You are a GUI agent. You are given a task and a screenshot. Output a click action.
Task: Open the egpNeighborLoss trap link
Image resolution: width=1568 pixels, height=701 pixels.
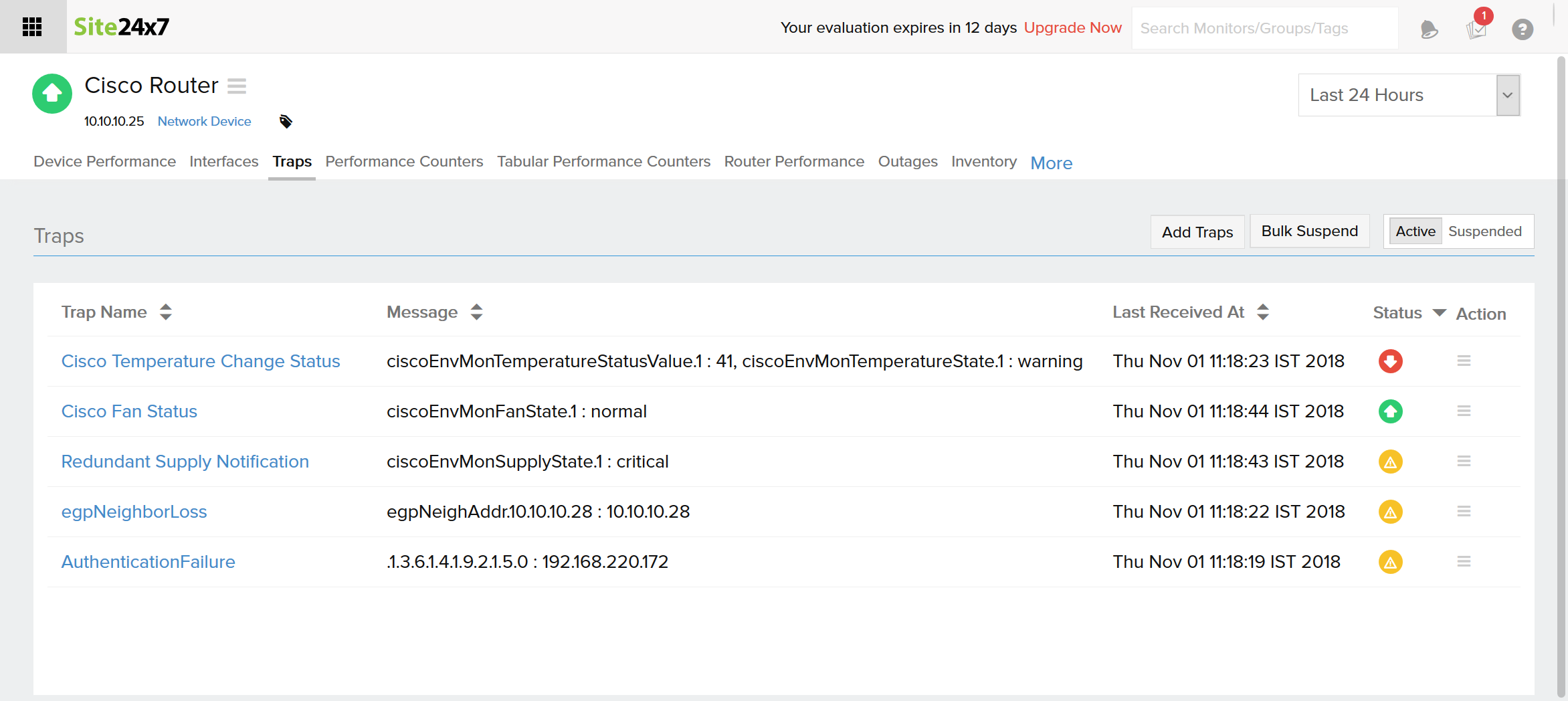click(134, 512)
